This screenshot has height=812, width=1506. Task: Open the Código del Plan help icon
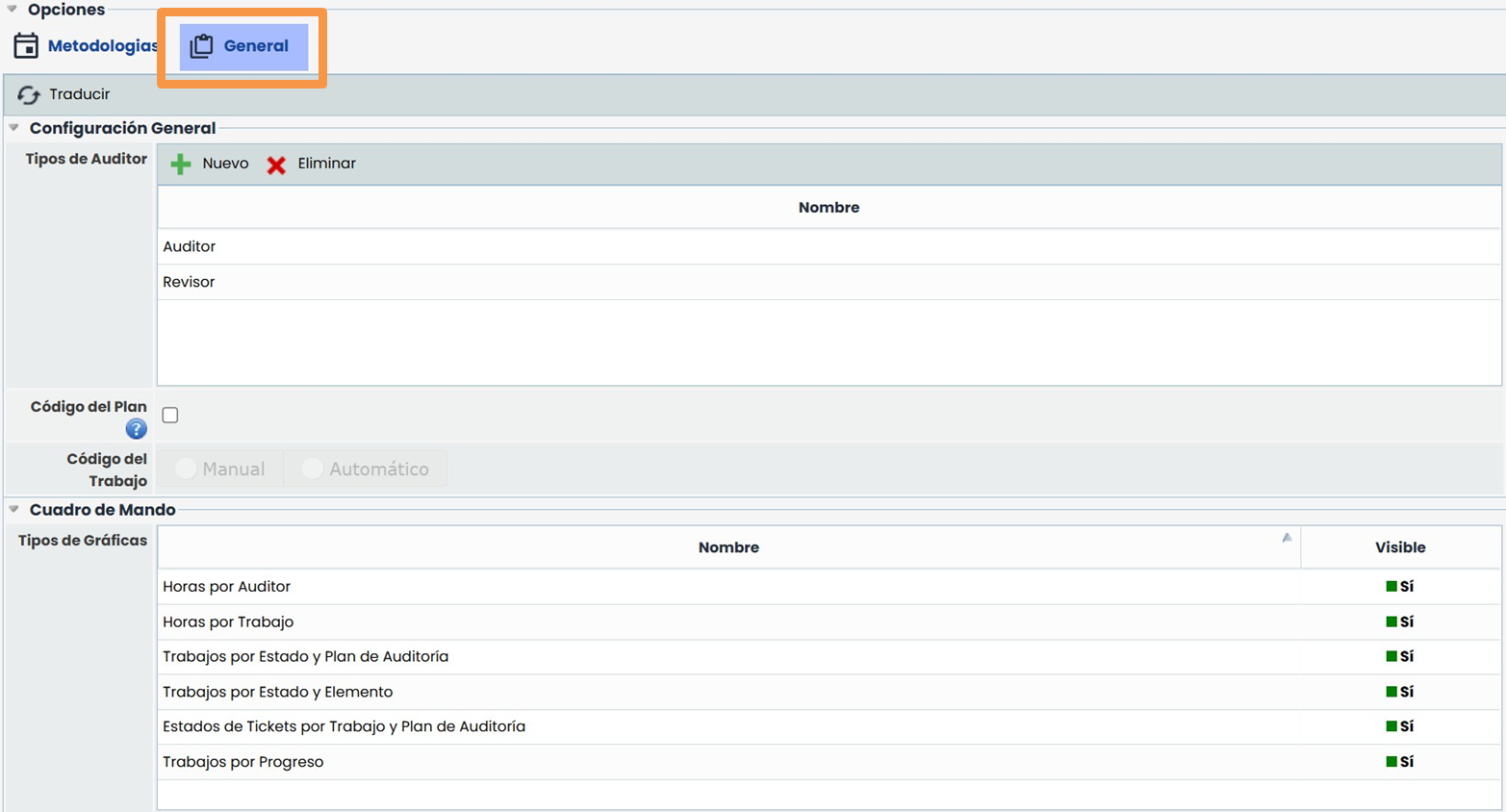pos(136,429)
